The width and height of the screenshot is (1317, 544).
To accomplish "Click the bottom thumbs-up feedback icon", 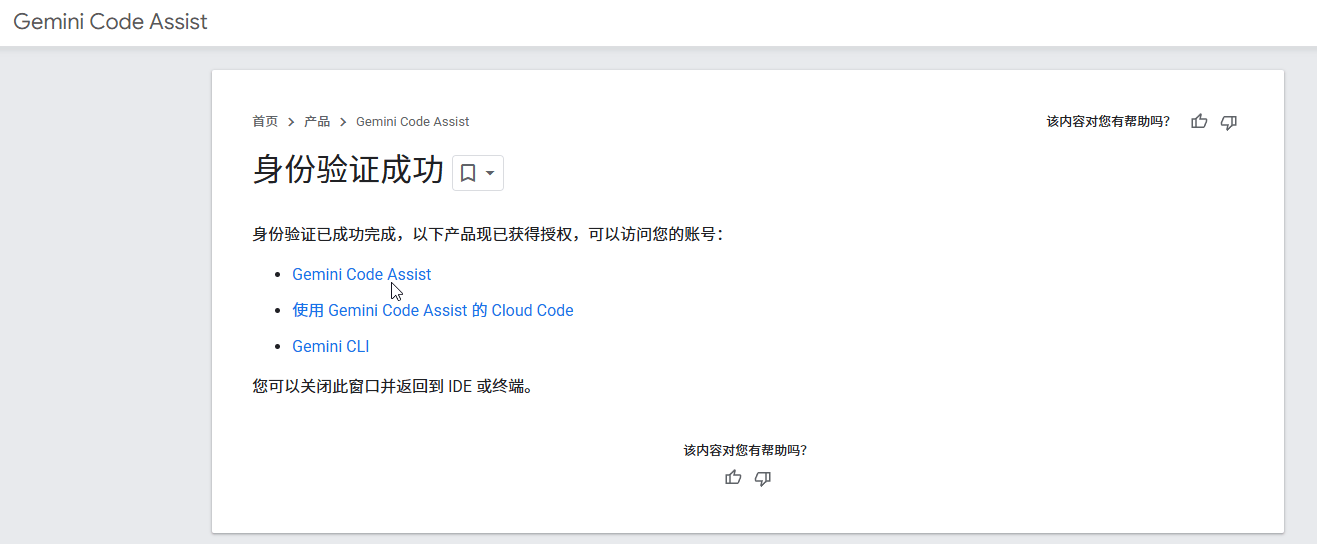I will [x=733, y=478].
